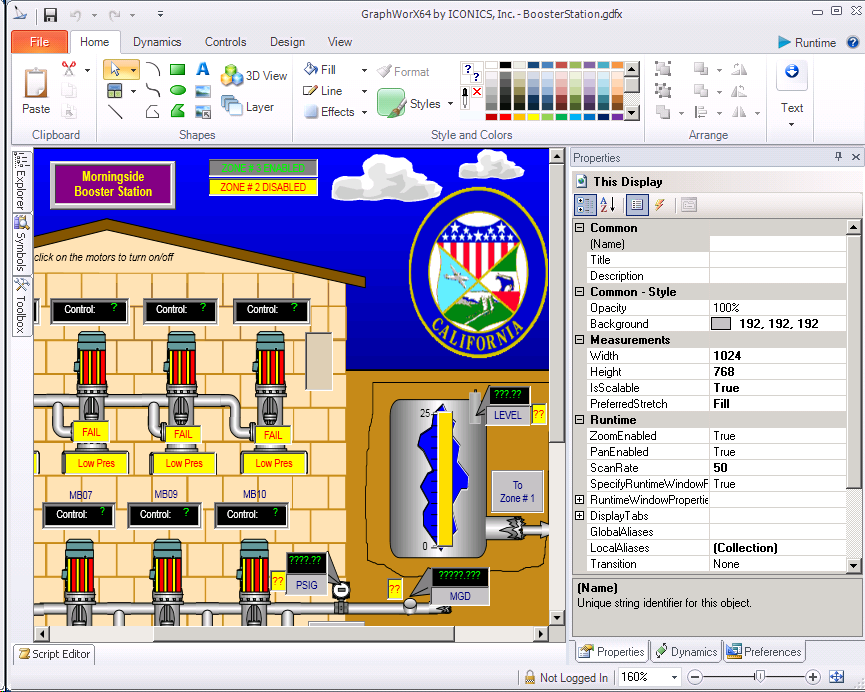Click the Save floppy disk icon

pyautogui.click(x=50, y=15)
